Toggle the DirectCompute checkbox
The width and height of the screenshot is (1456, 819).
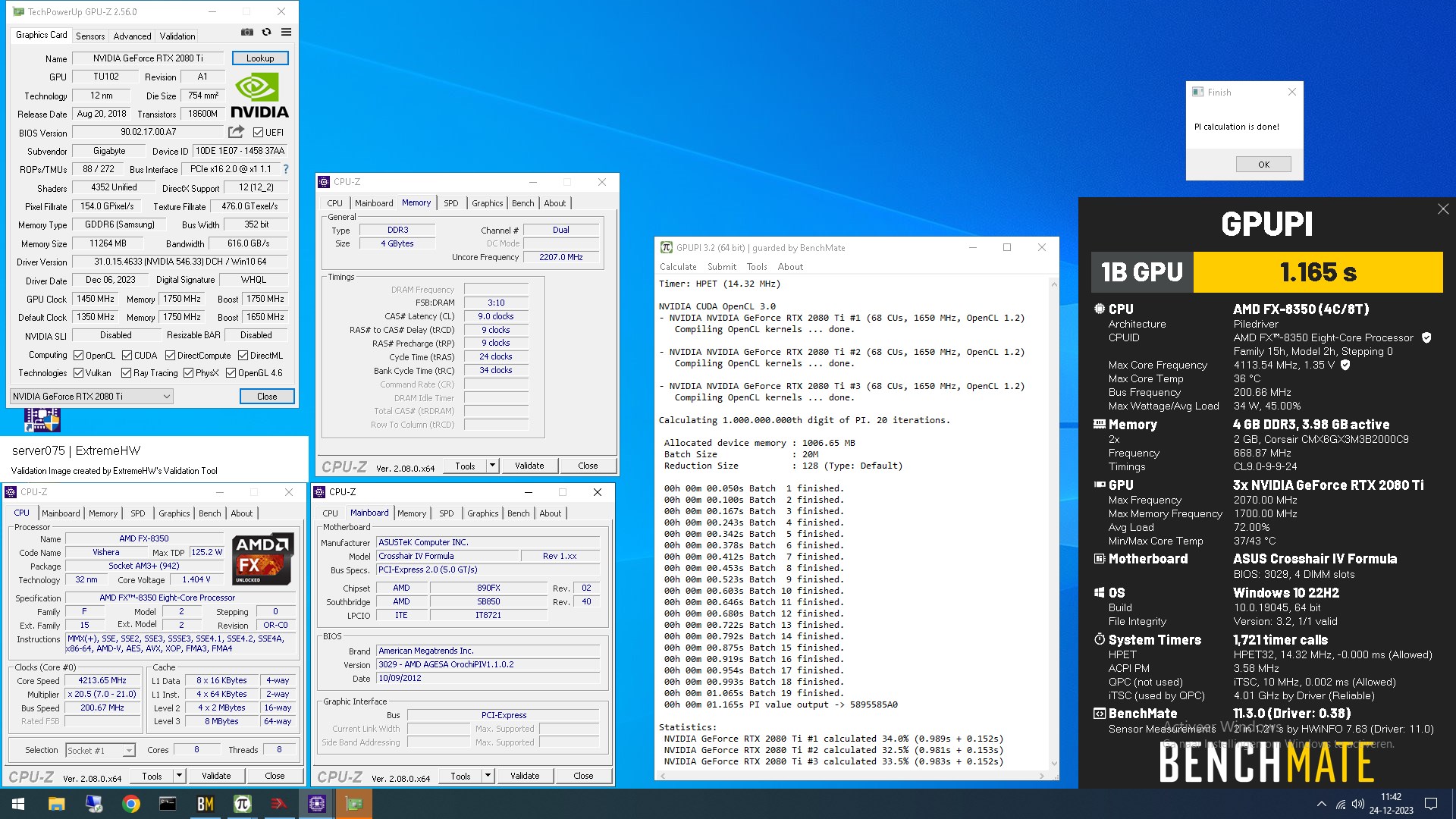[170, 355]
